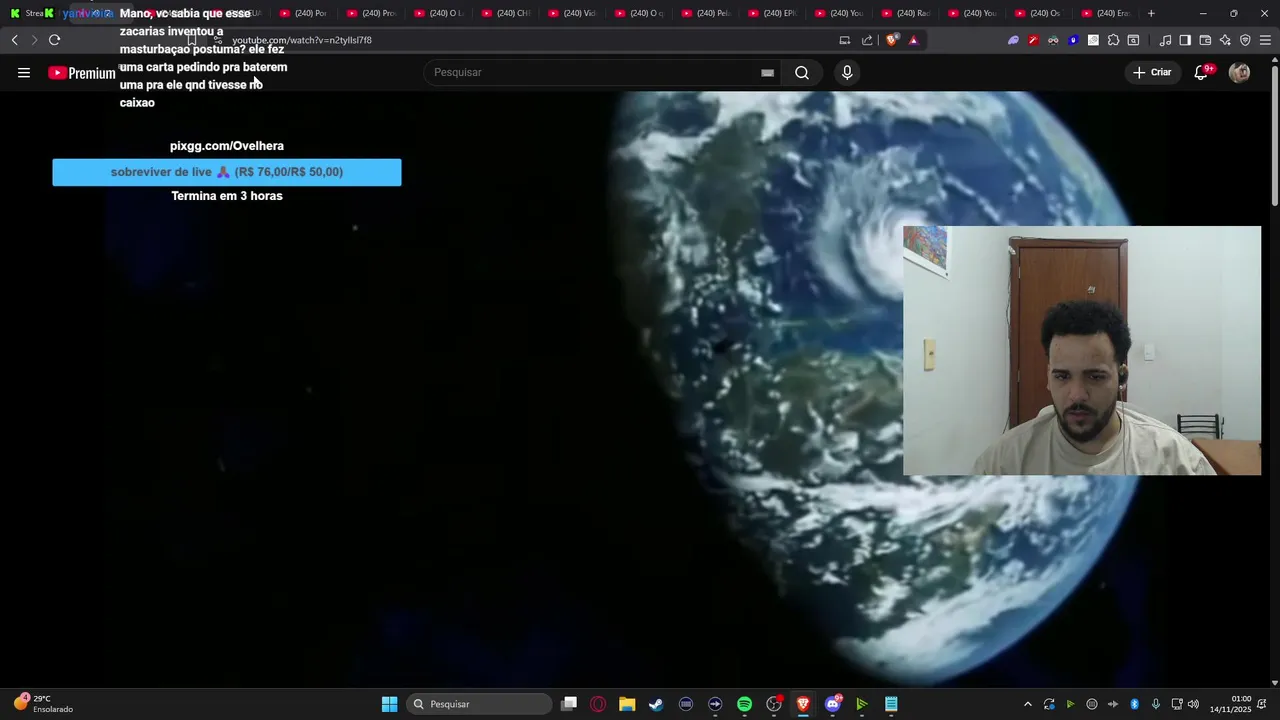Click the install/cast screen icon in the address bar
This screenshot has height=720, width=1280.
(845, 40)
